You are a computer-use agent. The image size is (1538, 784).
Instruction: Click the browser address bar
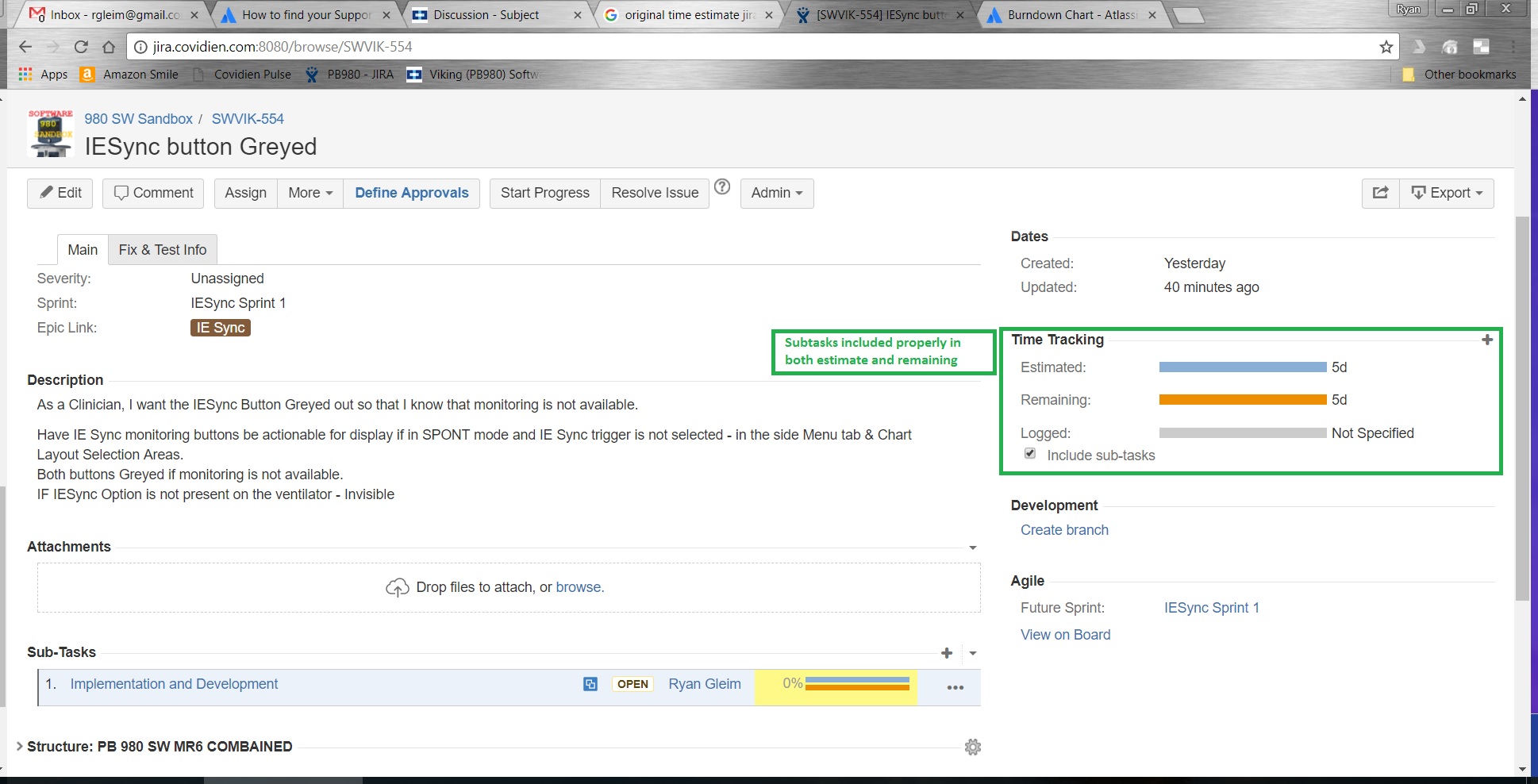coord(762,47)
